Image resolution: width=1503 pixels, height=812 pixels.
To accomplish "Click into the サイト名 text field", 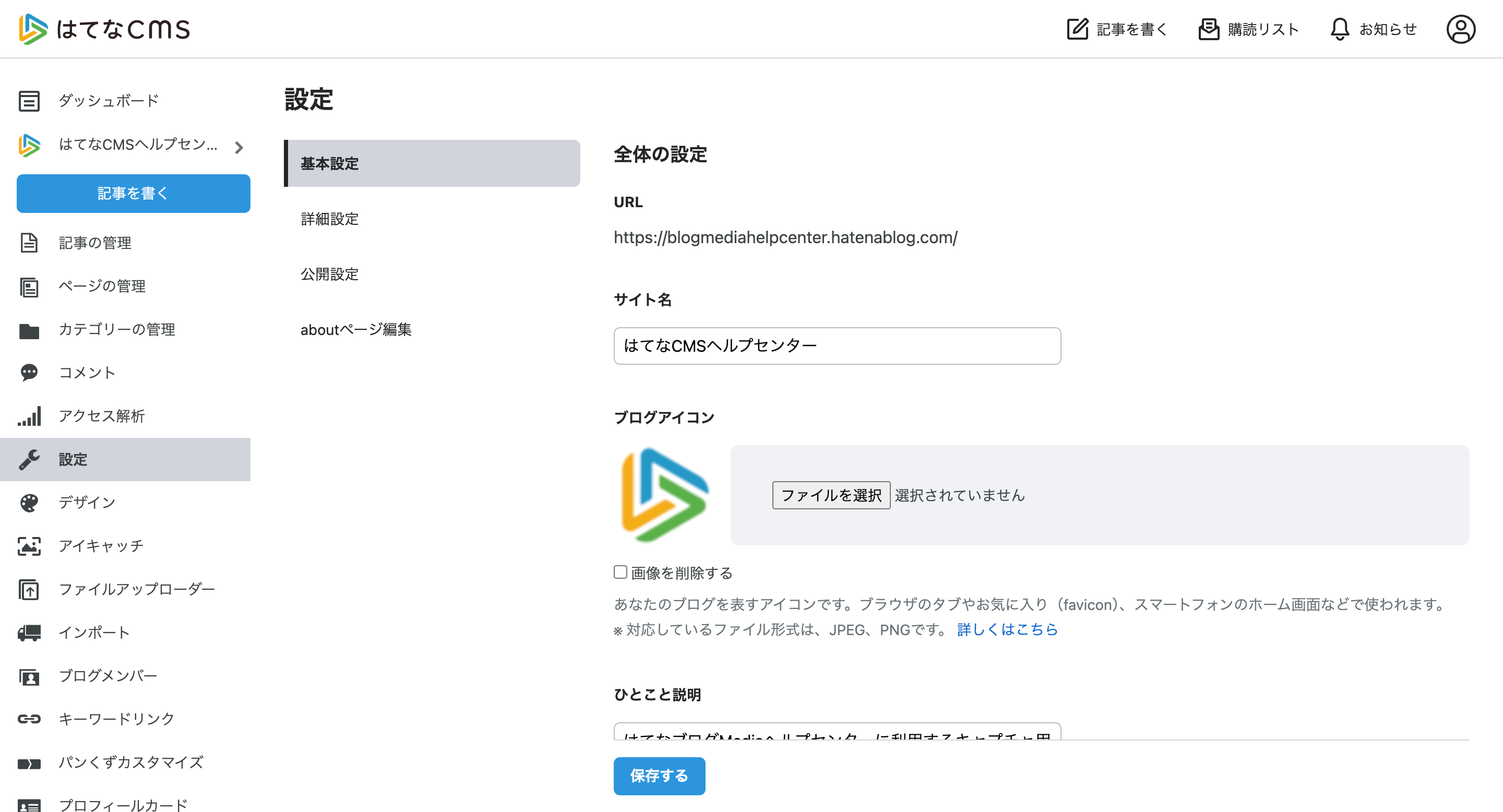I will (x=837, y=346).
